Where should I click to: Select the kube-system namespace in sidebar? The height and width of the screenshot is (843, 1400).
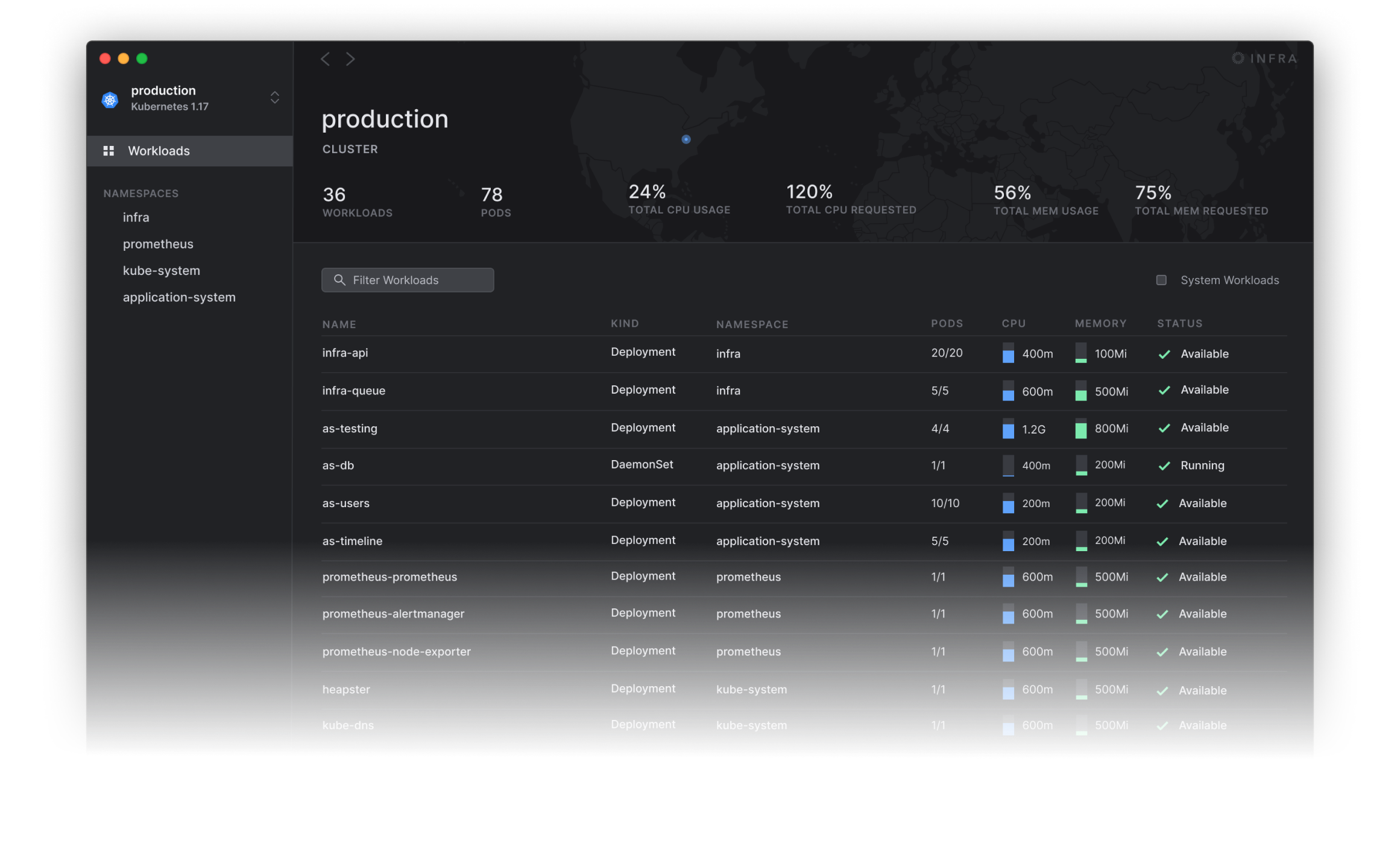162,270
